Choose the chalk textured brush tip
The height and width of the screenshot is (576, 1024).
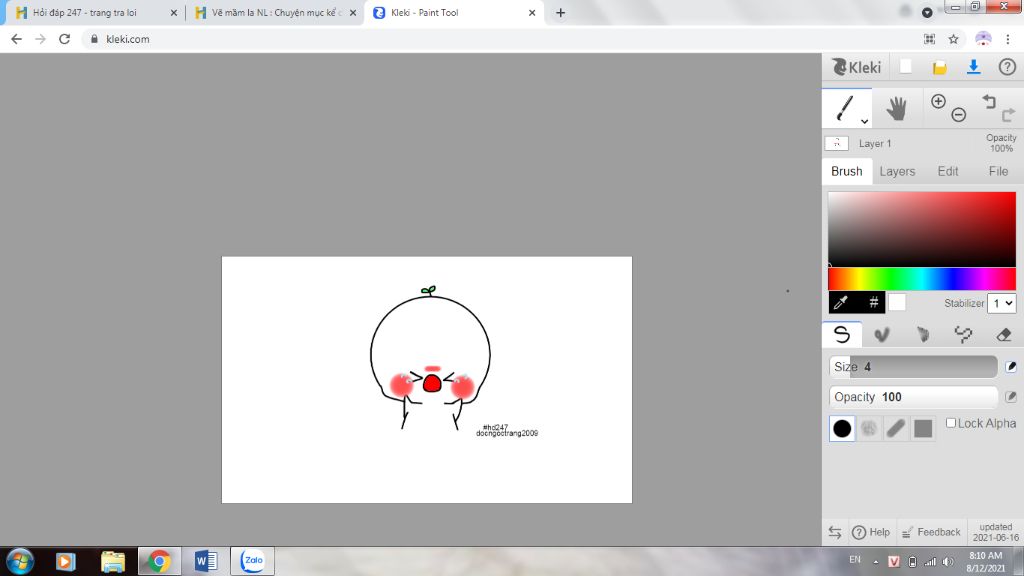[x=869, y=428]
